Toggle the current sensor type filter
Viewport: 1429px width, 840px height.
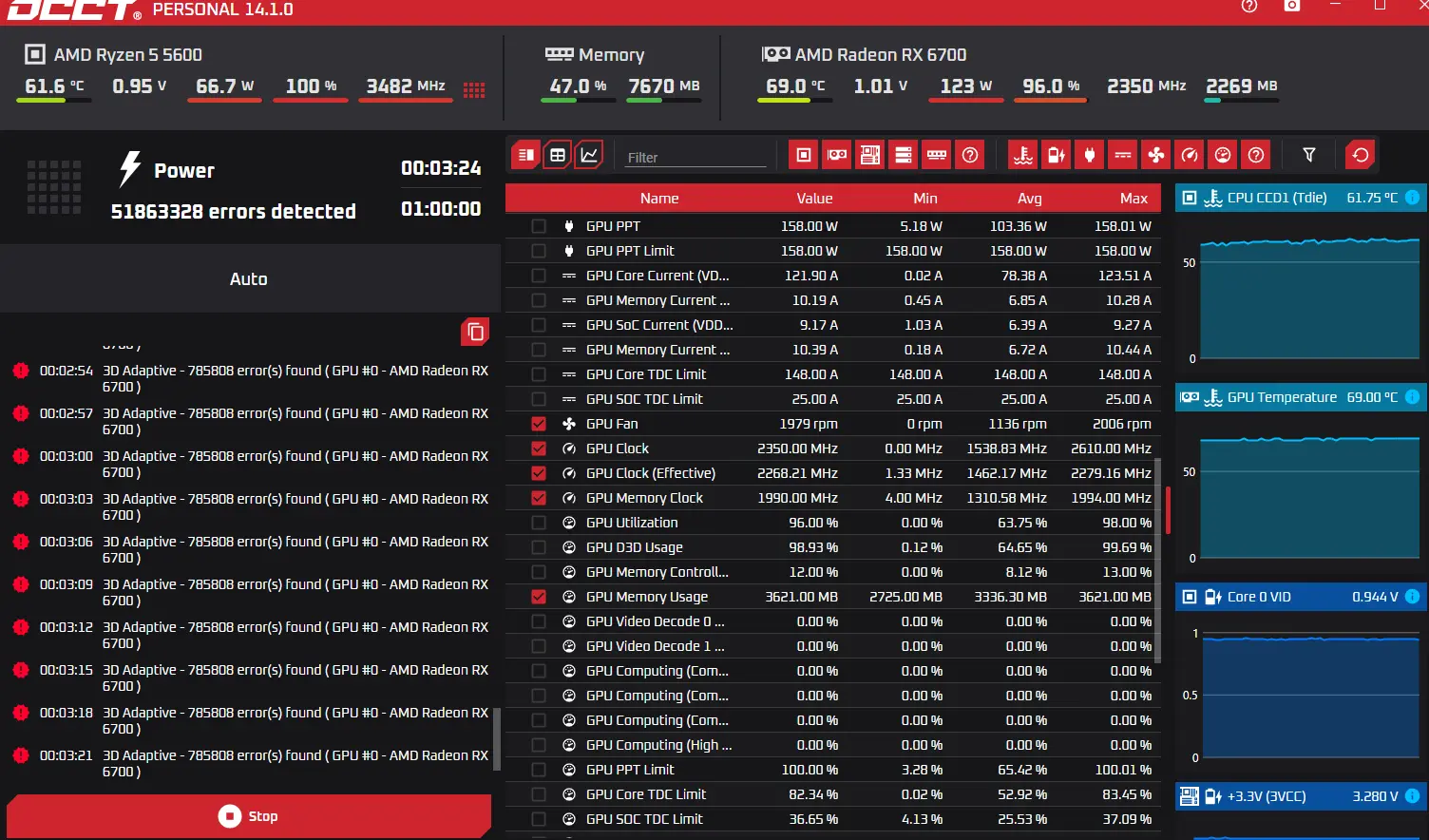pyautogui.click(x=1123, y=155)
